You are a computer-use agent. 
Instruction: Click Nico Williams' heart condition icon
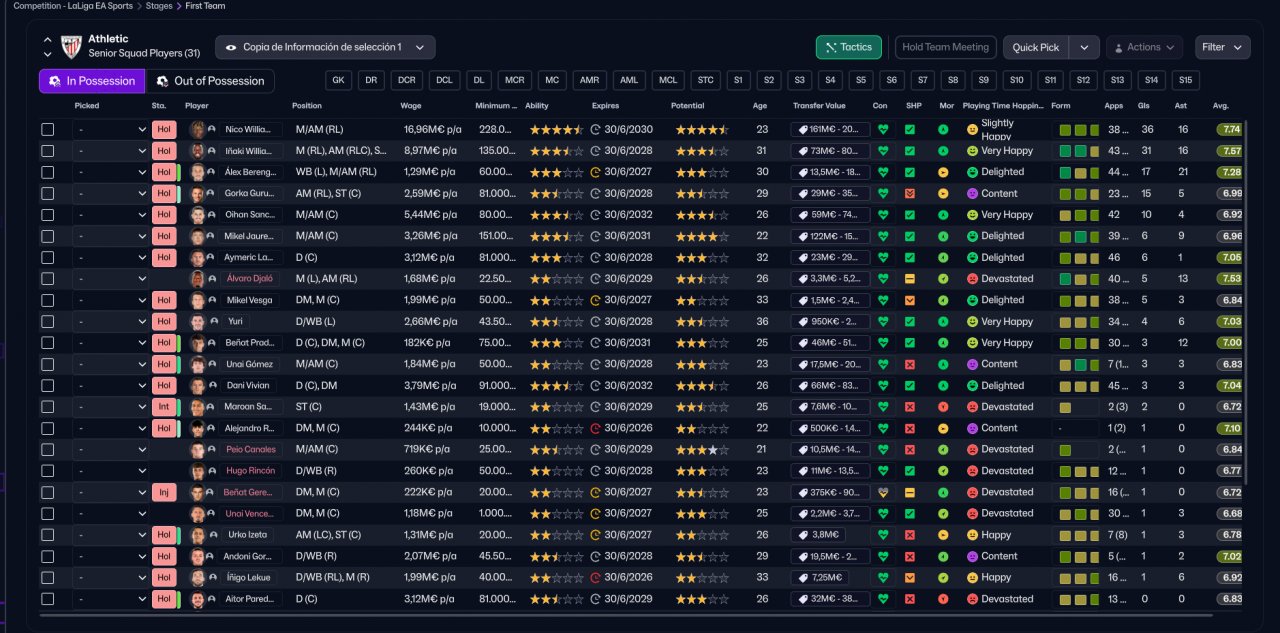[x=882, y=130]
